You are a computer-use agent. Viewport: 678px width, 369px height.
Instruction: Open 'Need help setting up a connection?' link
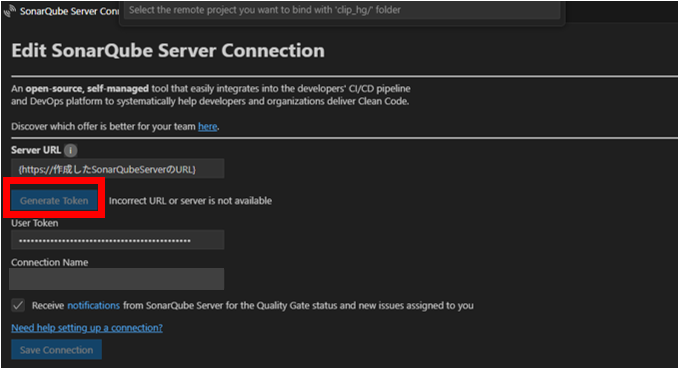click(x=87, y=327)
